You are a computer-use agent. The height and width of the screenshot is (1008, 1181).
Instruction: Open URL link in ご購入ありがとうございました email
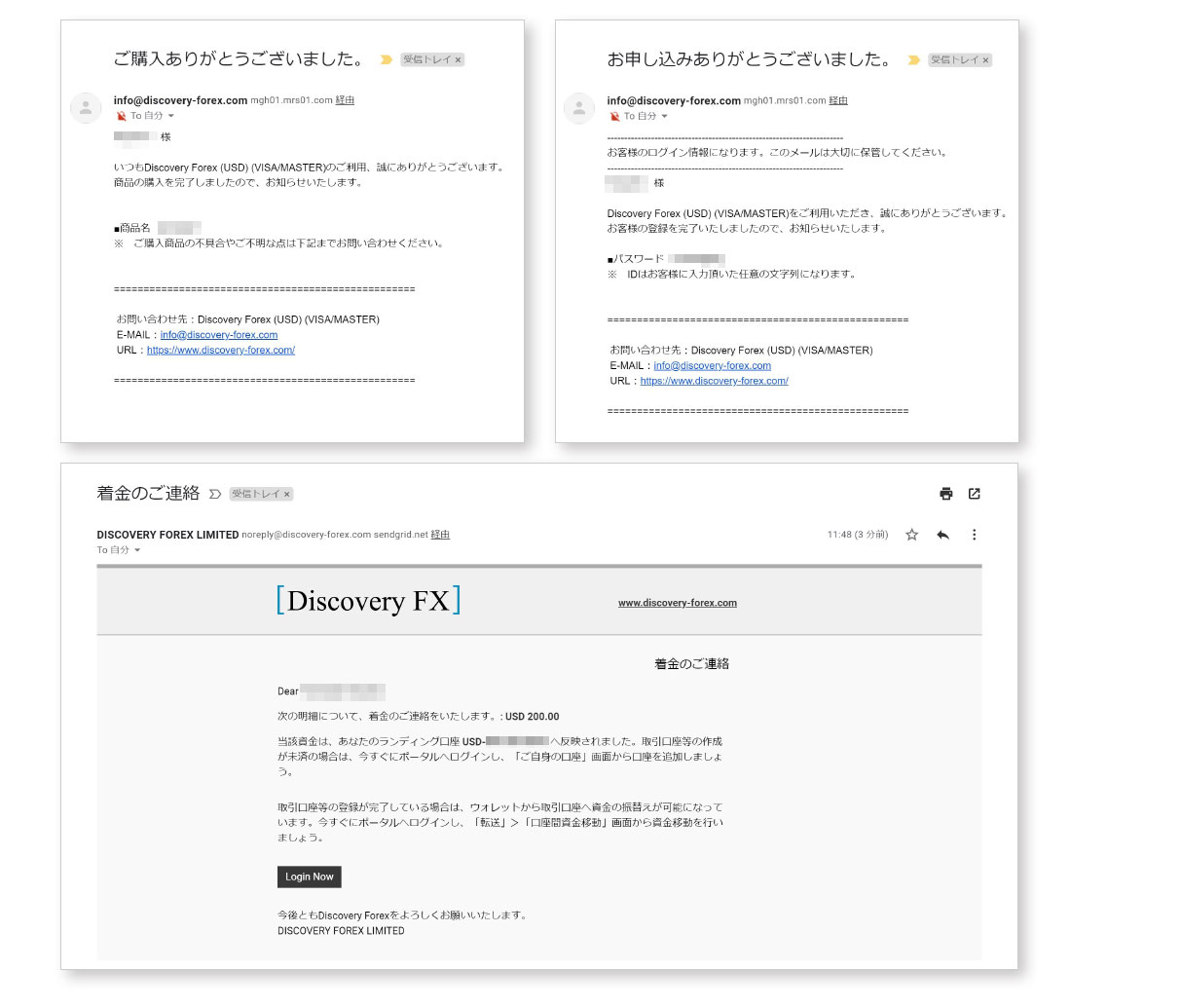click(221, 351)
